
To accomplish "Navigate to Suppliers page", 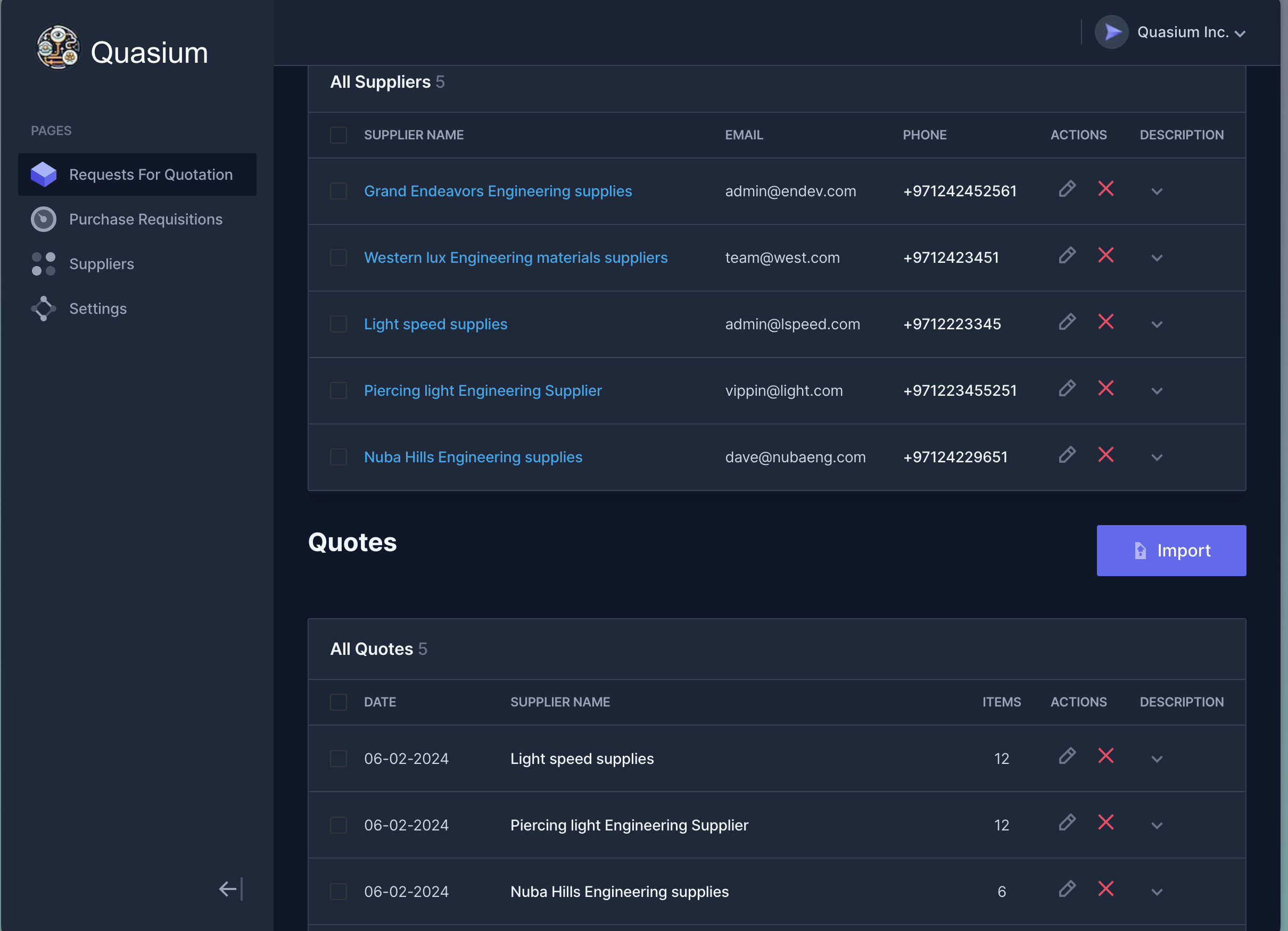I will (137, 264).
